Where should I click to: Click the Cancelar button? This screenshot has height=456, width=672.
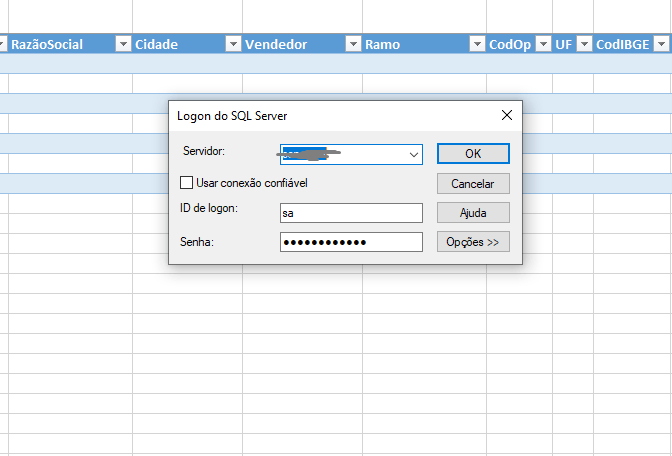point(473,183)
